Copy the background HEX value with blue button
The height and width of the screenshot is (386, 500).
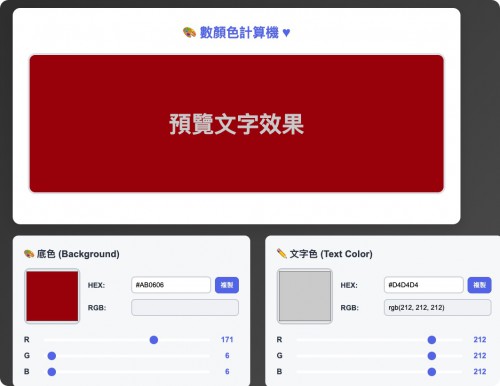(227, 285)
